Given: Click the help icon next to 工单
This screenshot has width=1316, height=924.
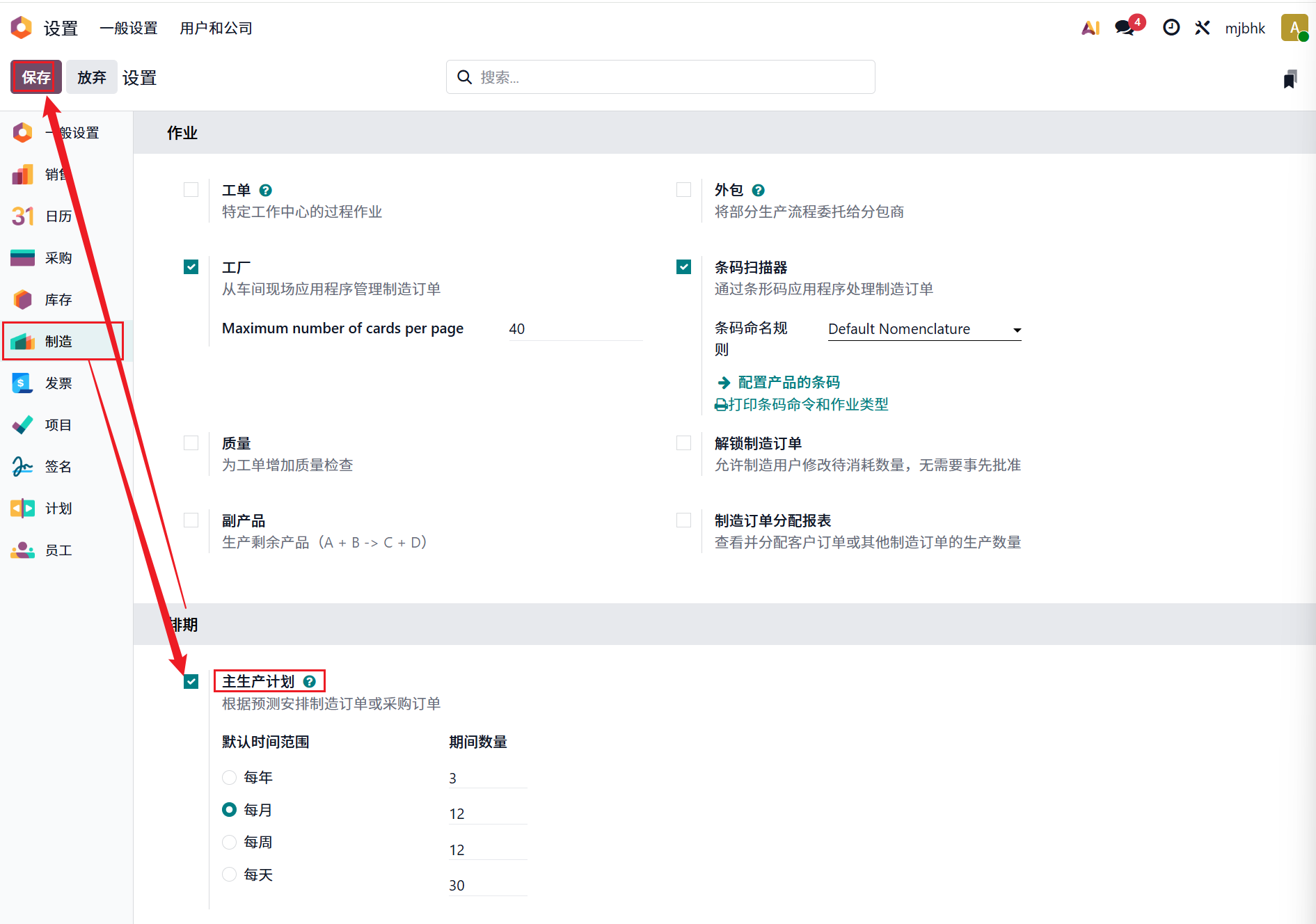Looking at the screenshot, I should [266, 191].
